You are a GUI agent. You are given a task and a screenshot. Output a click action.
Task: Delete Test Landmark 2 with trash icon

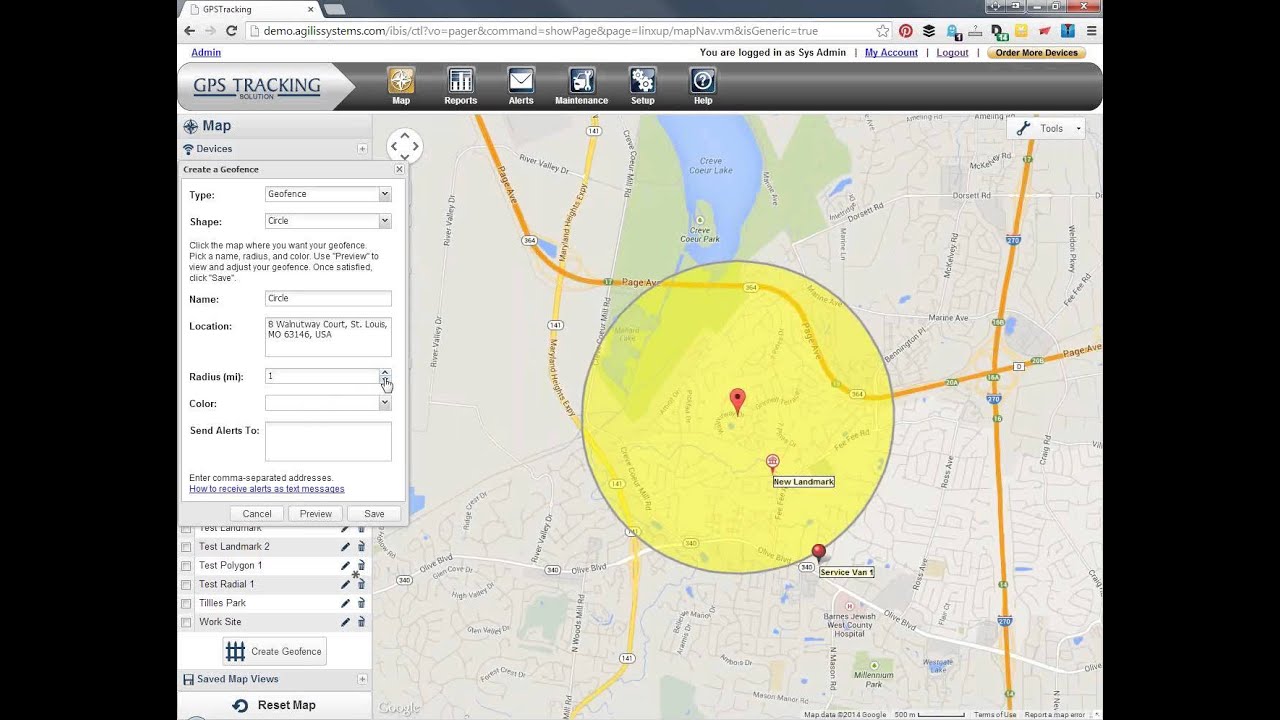pyautogui.click(x=361, y=547)
